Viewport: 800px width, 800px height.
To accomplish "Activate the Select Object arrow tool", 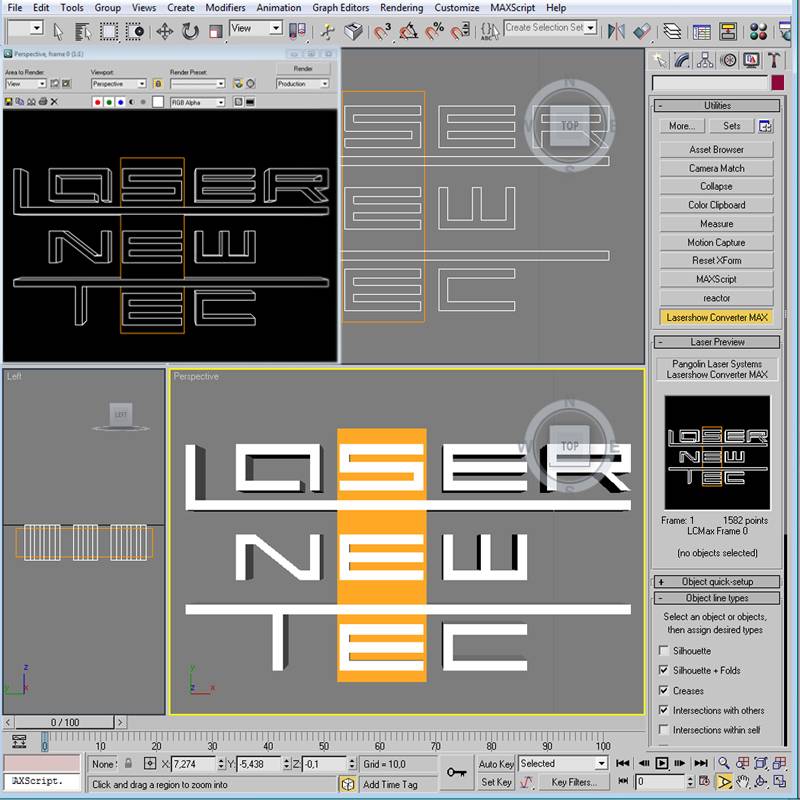I will (x=58, y=32).
